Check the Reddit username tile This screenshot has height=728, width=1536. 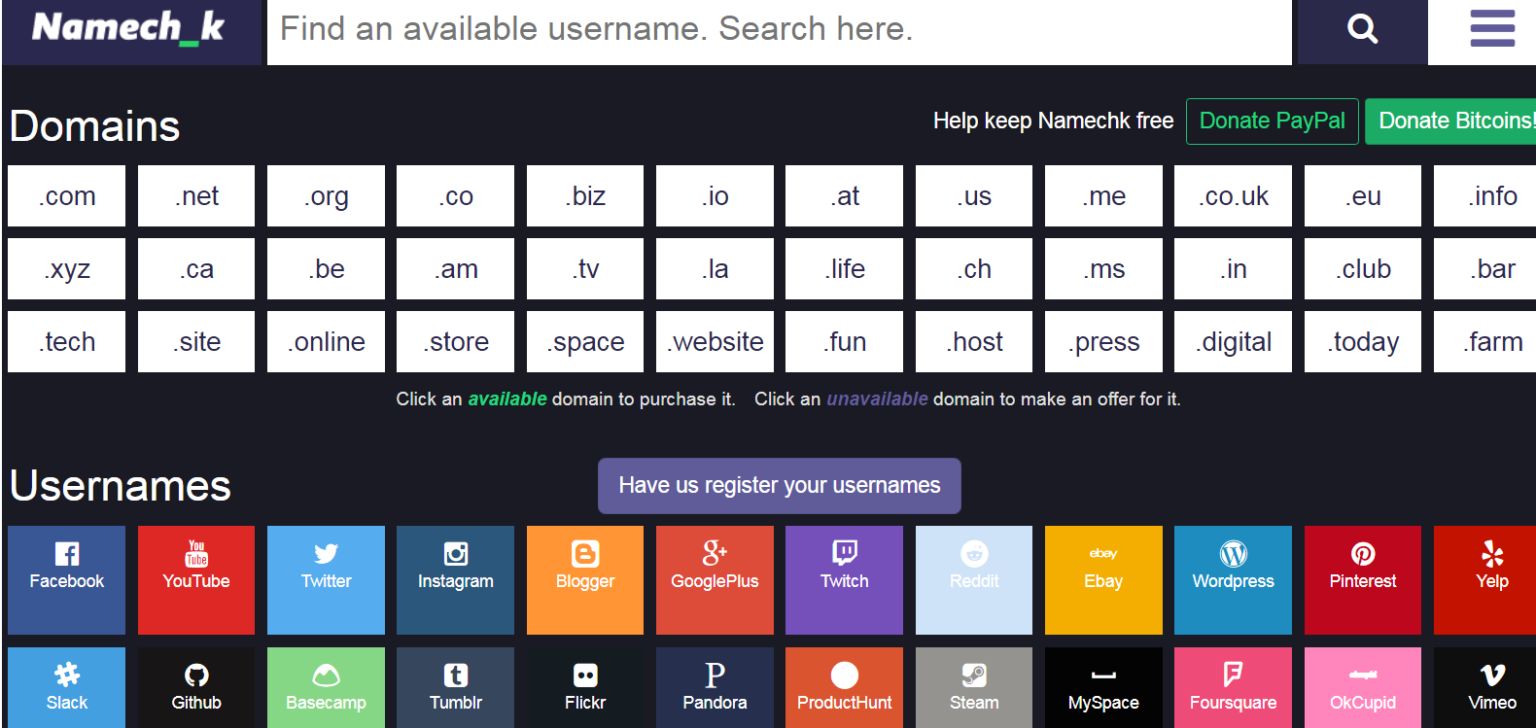974,580
